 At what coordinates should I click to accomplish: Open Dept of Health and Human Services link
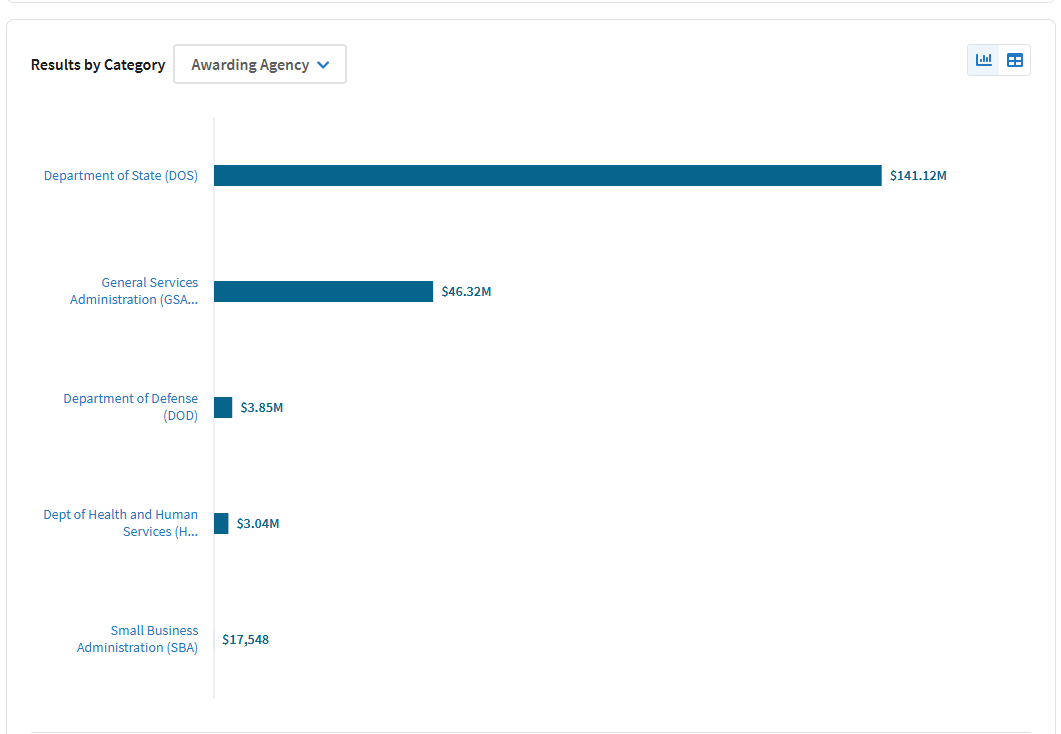[x=120, y=522]
